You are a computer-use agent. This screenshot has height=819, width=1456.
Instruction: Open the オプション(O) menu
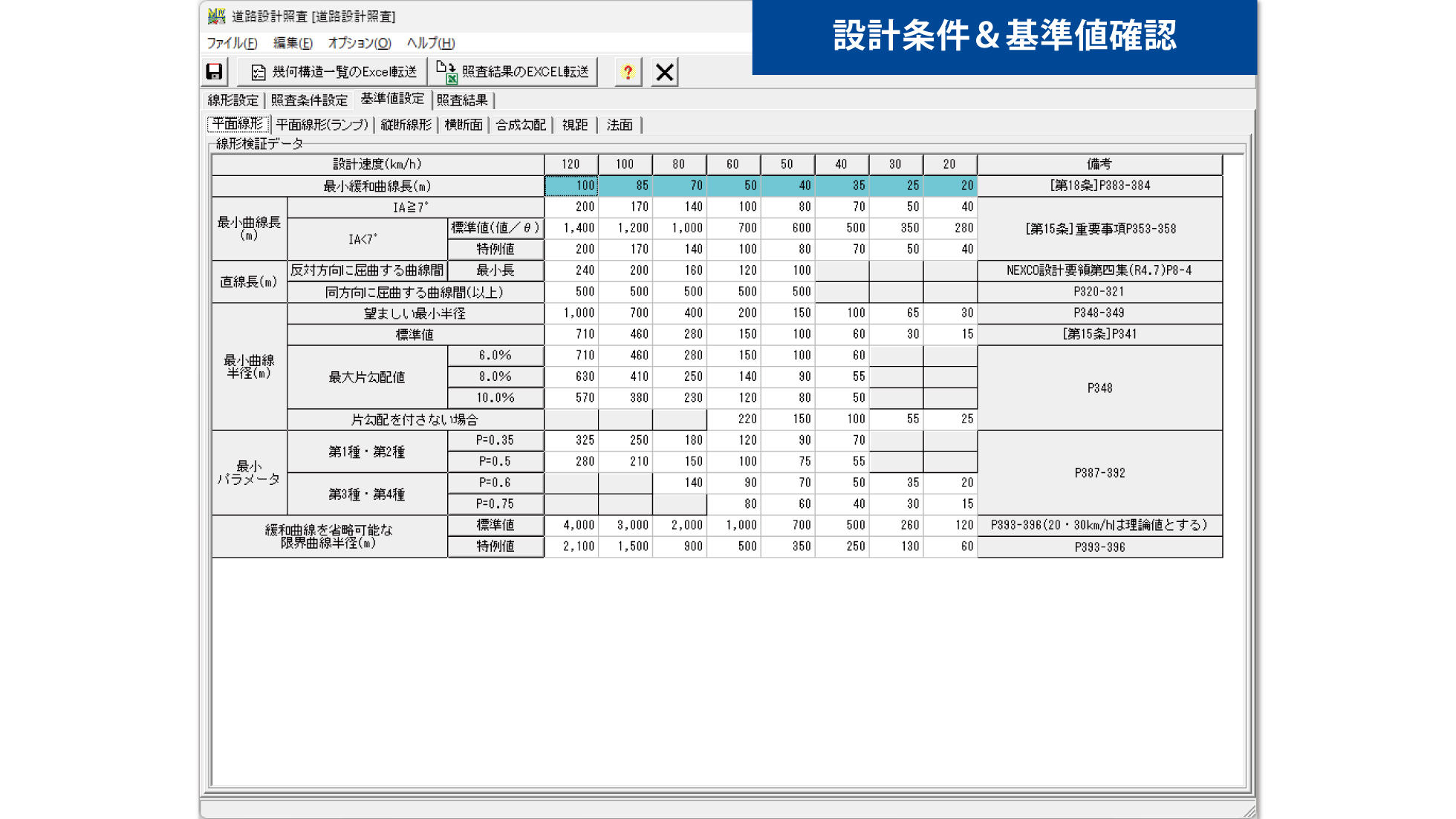[359, 43]
